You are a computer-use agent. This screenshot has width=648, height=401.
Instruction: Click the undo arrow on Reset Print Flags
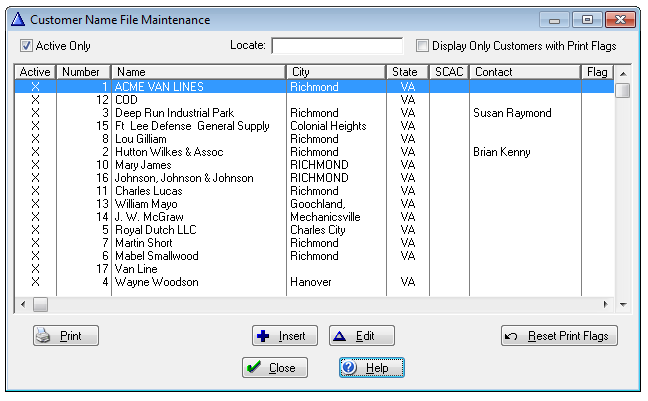512,336
